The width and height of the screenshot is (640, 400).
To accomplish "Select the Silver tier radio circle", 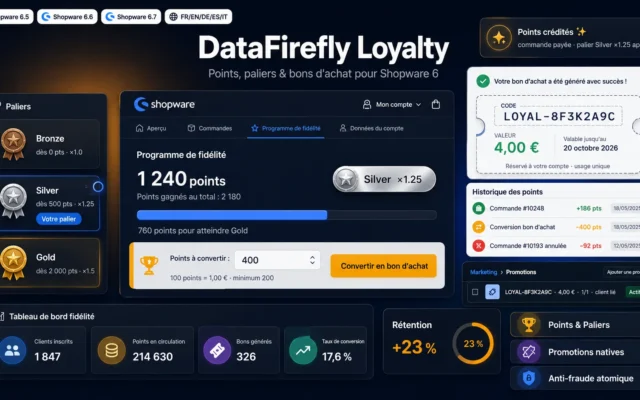I will (98, 187).
